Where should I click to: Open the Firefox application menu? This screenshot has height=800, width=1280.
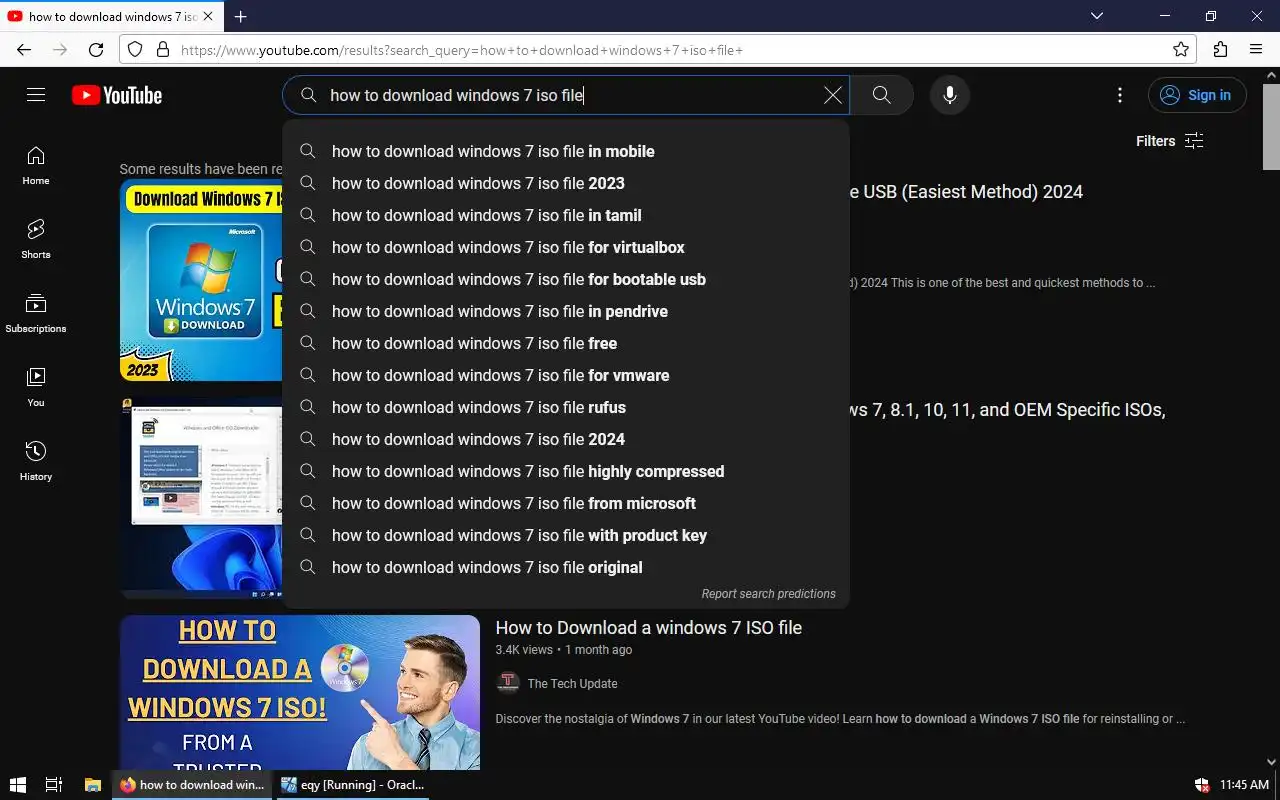[x=1256, y=49]
